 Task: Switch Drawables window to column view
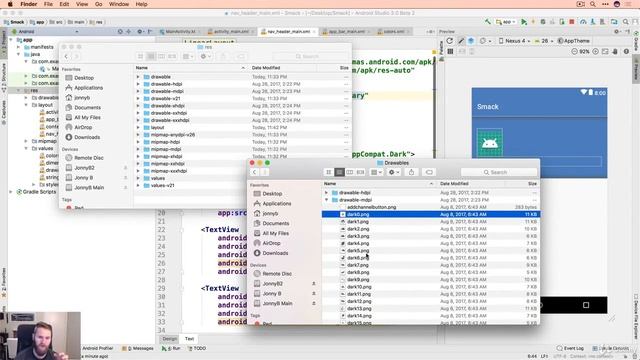350,172
